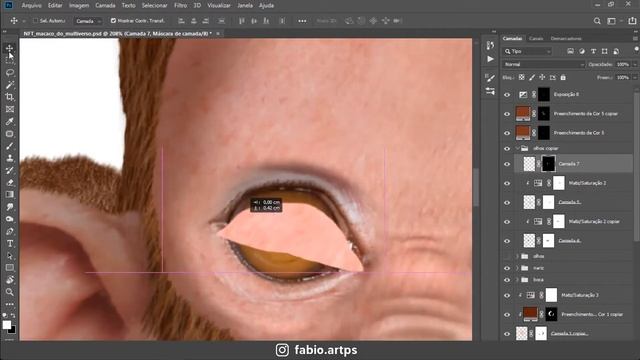Open the Camada auto-select dropdown
640x360 pixels.
pyautogui.click(x=88, y=21)
